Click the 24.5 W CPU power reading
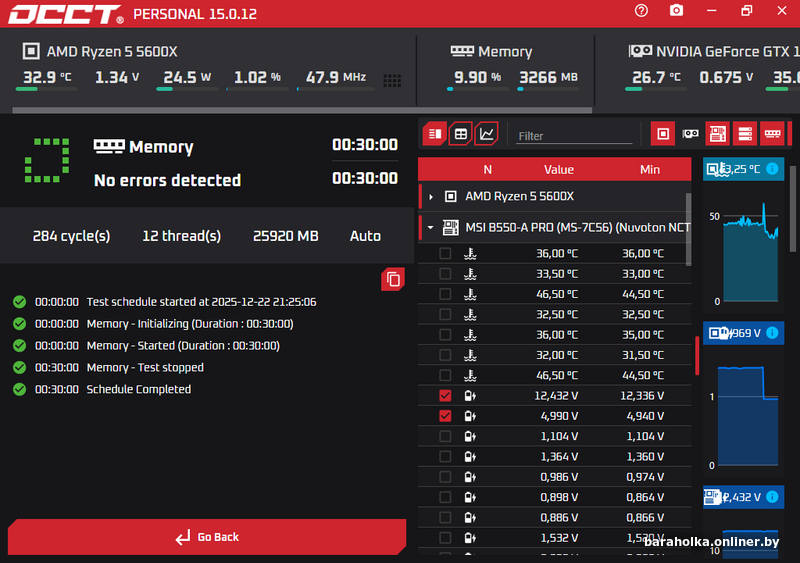Screen dimensions: 800x563 187,77
